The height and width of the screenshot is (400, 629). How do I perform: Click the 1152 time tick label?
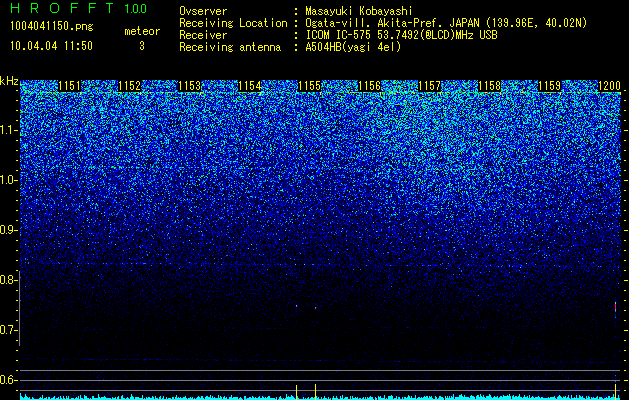click(x=130, y=86)
